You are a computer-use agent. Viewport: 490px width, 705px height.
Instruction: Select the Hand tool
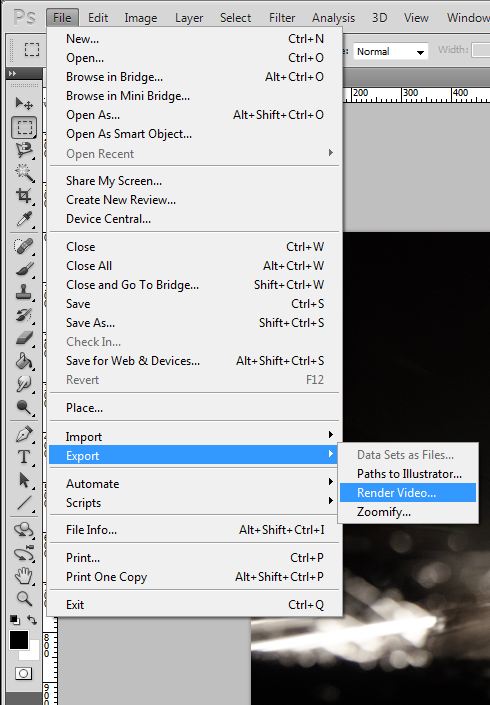(x=24, y=576)
